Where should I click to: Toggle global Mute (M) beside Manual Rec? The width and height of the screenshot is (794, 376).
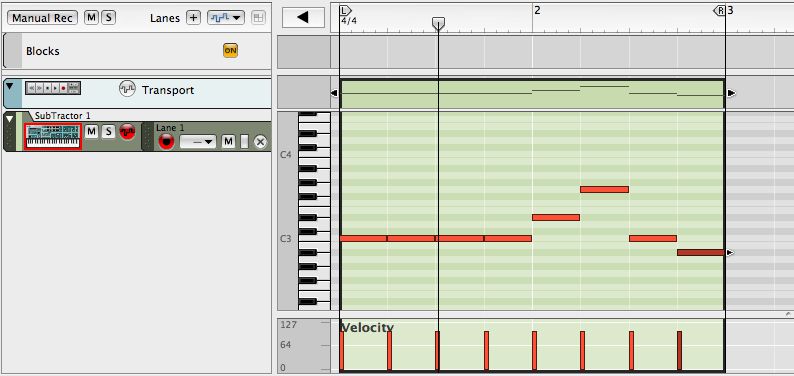(x=91, y=18)
